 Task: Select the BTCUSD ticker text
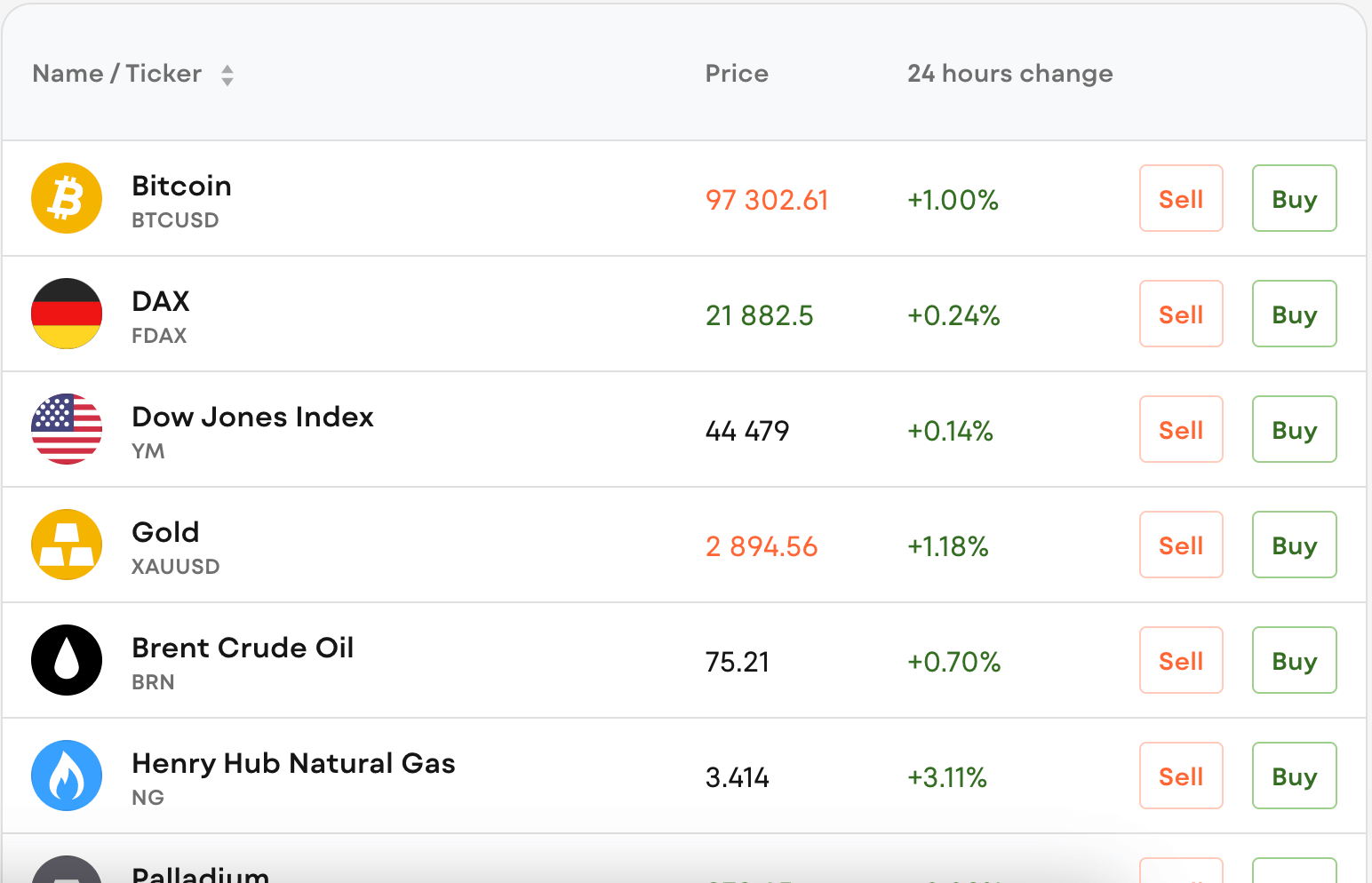175,220
